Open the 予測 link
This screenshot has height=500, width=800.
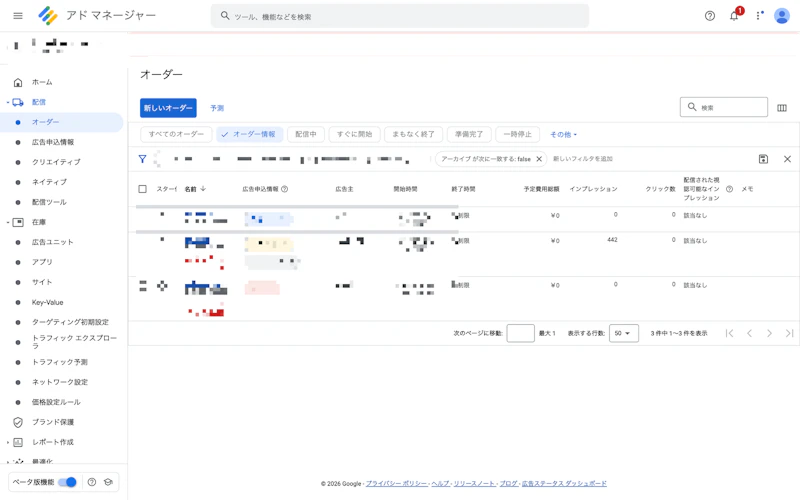[217, 108]
